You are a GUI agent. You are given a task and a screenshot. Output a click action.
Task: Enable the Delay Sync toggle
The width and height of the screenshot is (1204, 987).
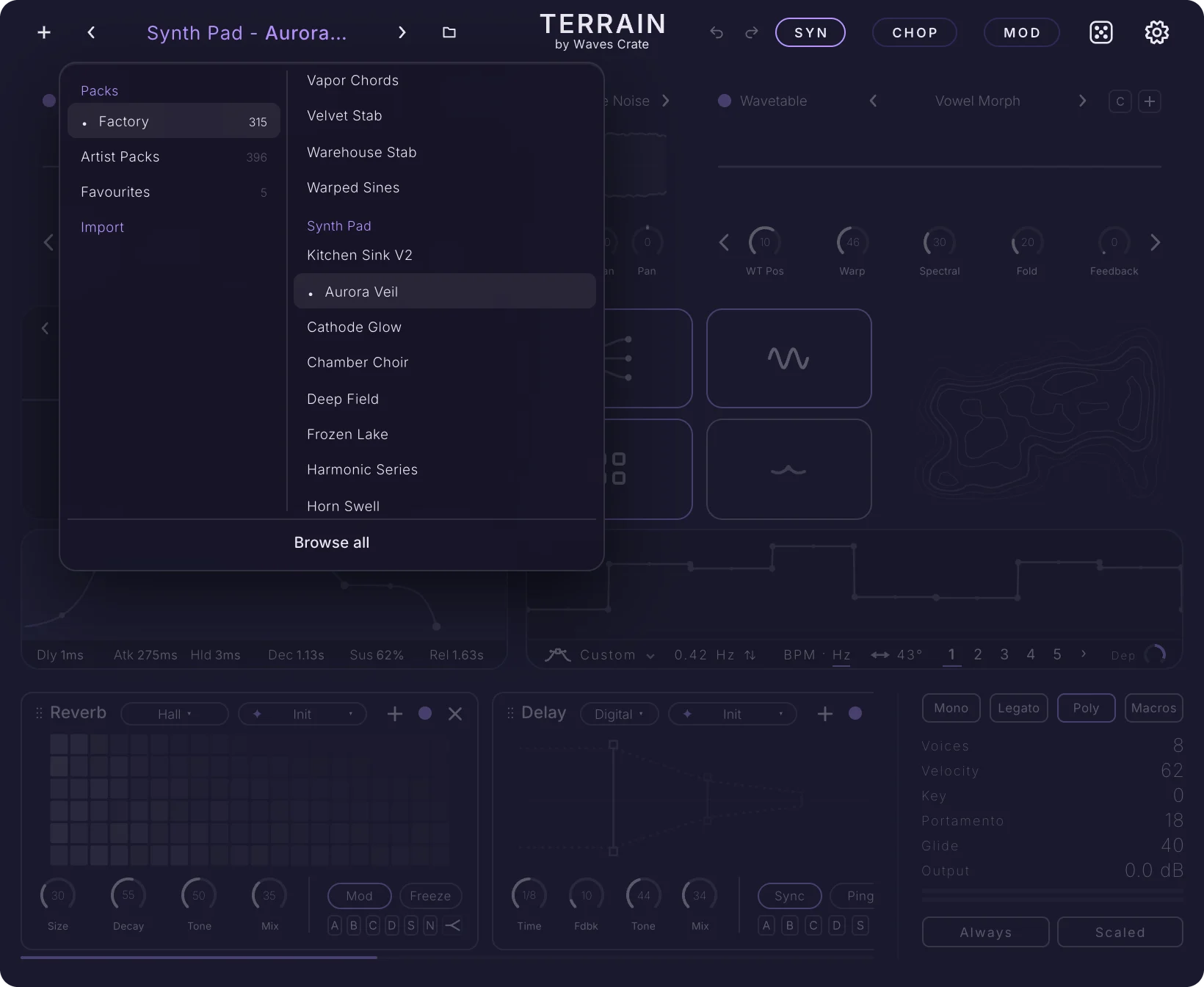(x=790, y=896)
